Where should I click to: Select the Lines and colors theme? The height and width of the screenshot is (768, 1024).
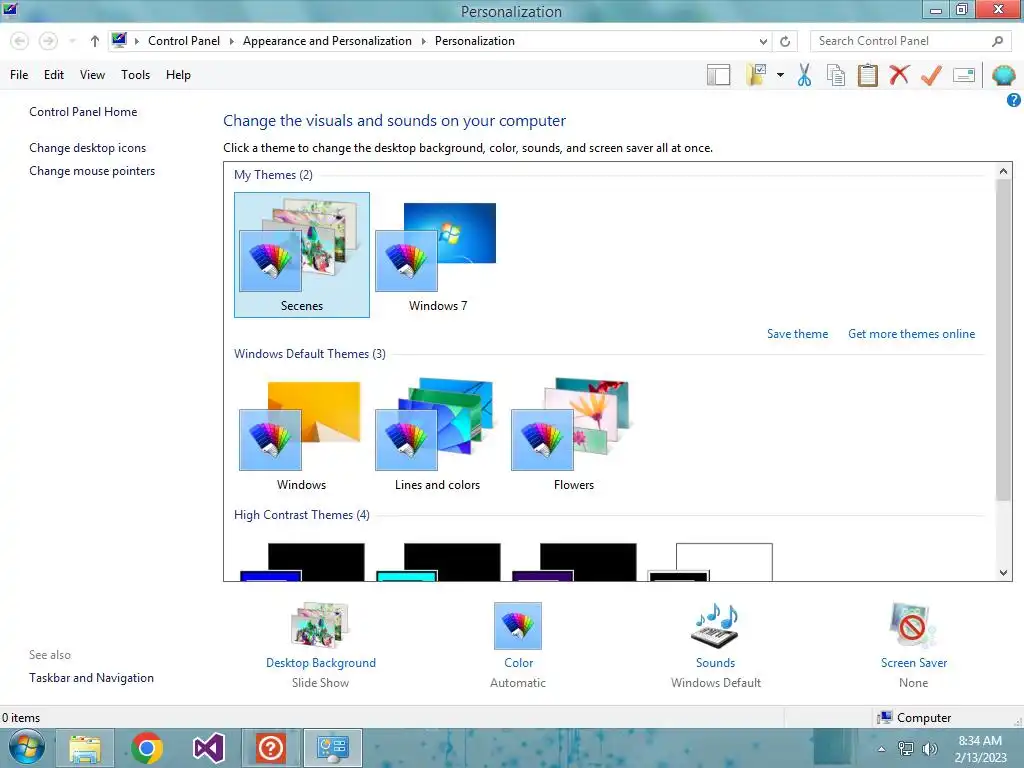(x=437, y=434)
